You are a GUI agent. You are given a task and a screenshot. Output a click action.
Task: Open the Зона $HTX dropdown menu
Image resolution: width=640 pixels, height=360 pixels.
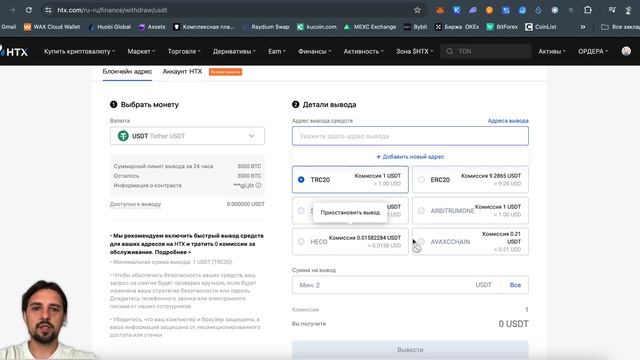click(414, 51)
